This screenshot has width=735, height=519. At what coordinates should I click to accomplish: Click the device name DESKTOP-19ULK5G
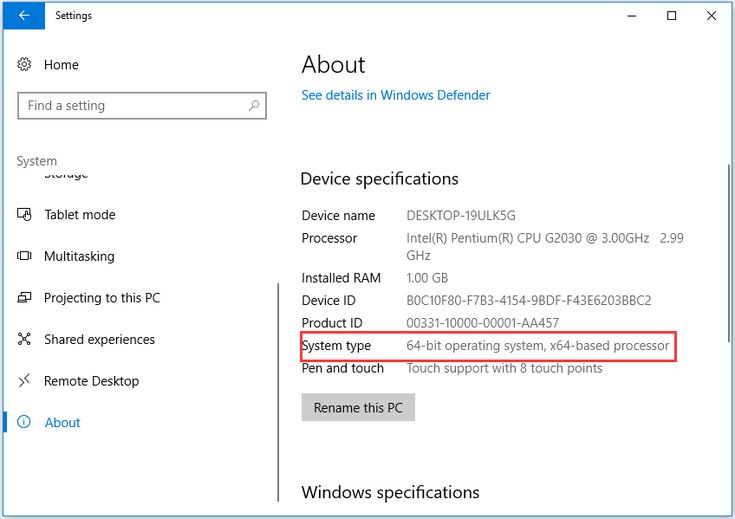(461, 216)
